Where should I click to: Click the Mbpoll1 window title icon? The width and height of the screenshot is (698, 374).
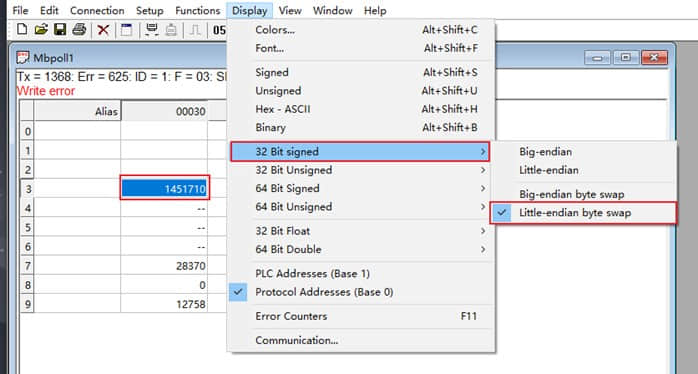point(23,57)
